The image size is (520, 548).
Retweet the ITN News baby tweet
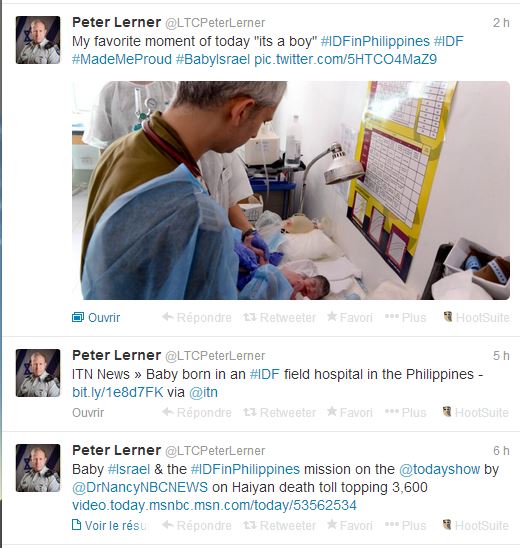(280, 412)
